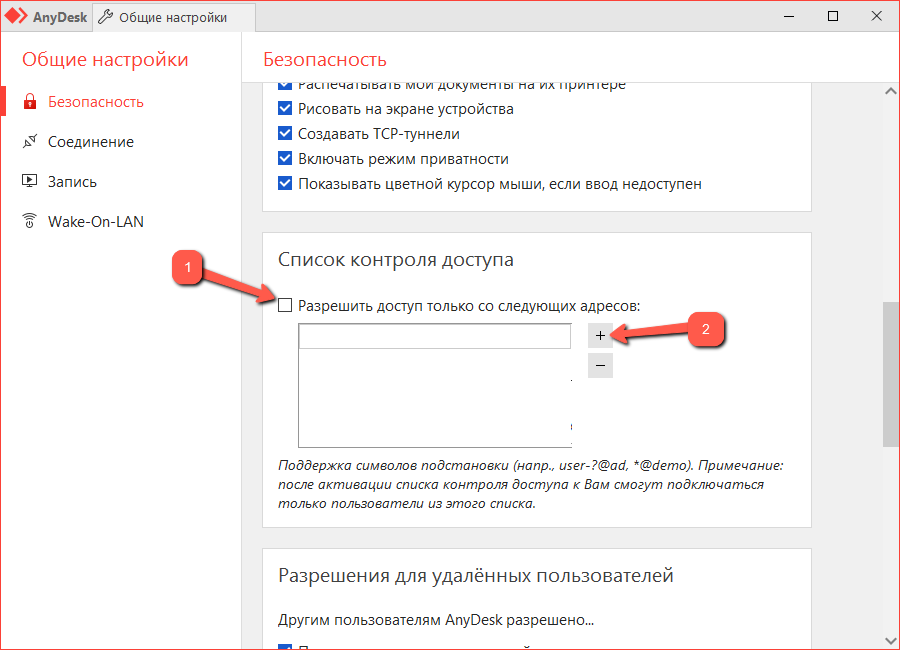Click the Поддержка символов подстановки note
The image size is (900, 650).
(x=531, y=485)
